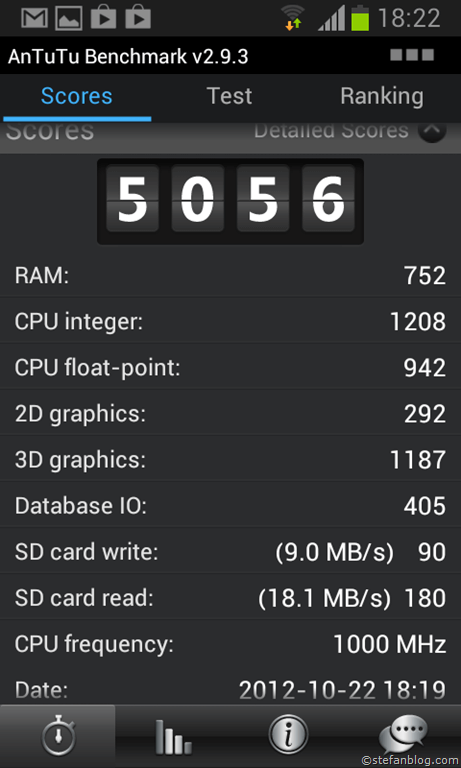
Task: Collapse Detailed Scores with the arrow button
Action: (x=432, y=131)
